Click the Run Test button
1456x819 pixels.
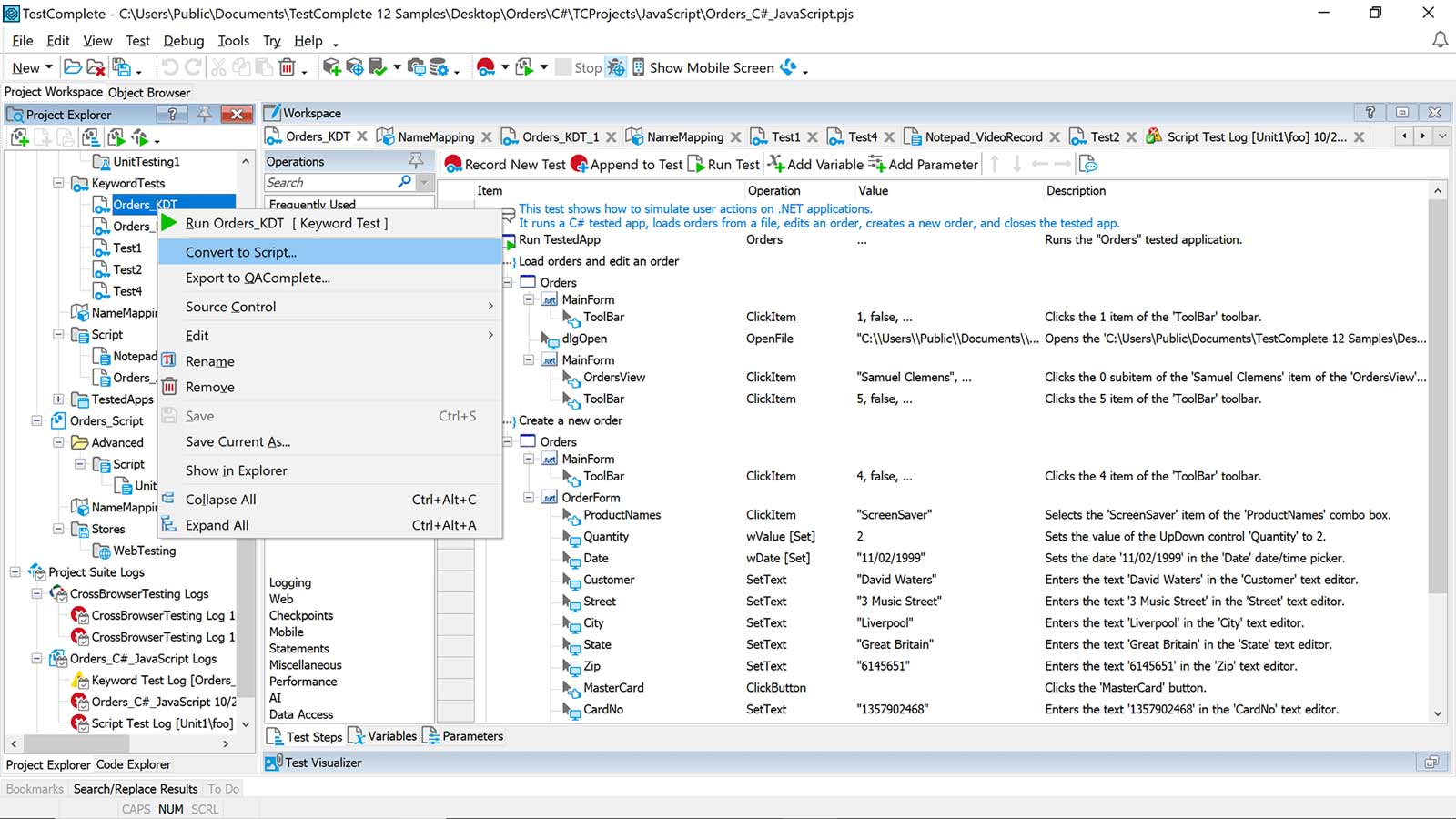[x=723, y=164]
